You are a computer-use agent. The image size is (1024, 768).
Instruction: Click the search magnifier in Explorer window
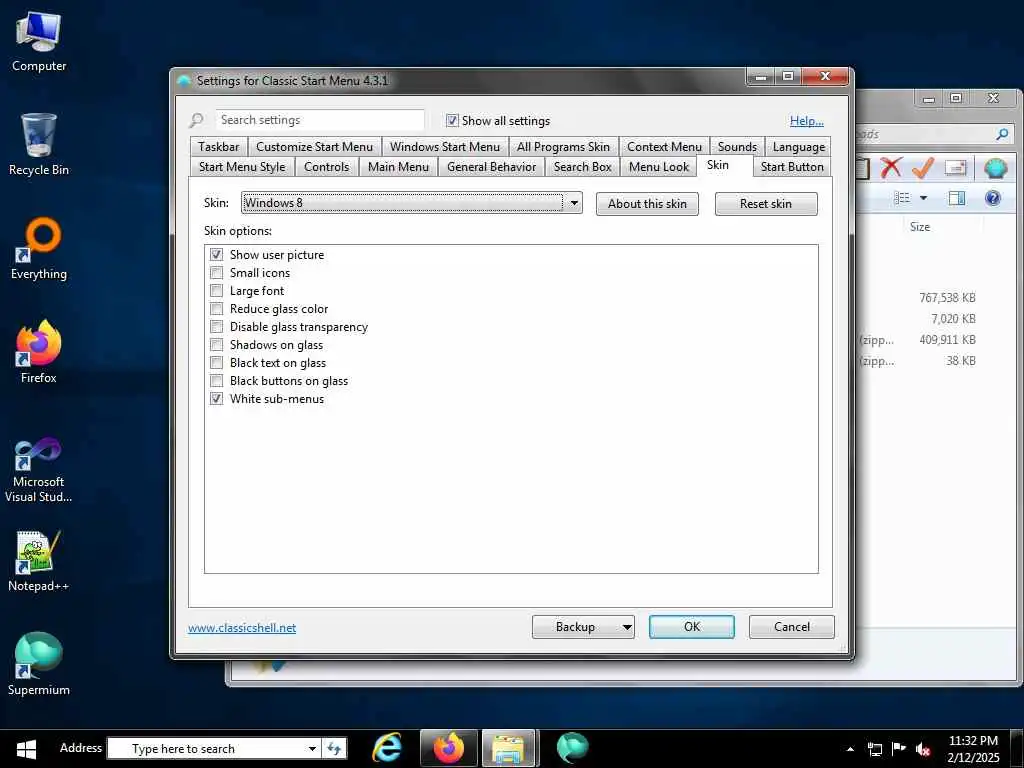(x=1002, y=135)
